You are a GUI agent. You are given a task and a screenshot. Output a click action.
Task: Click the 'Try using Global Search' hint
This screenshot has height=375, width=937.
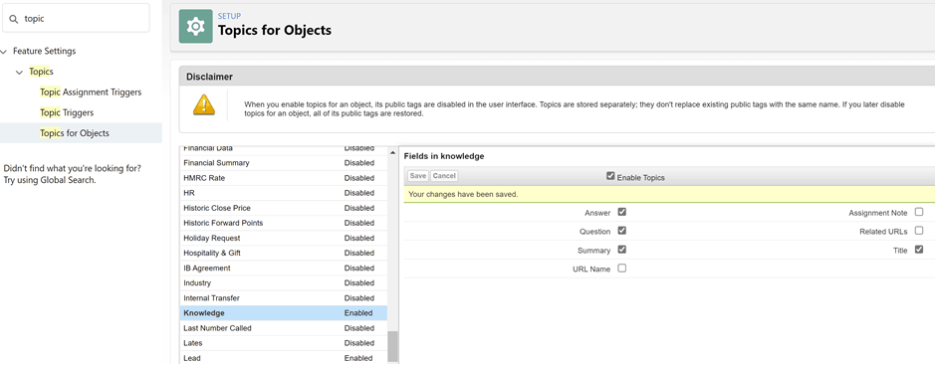point(50,180)
